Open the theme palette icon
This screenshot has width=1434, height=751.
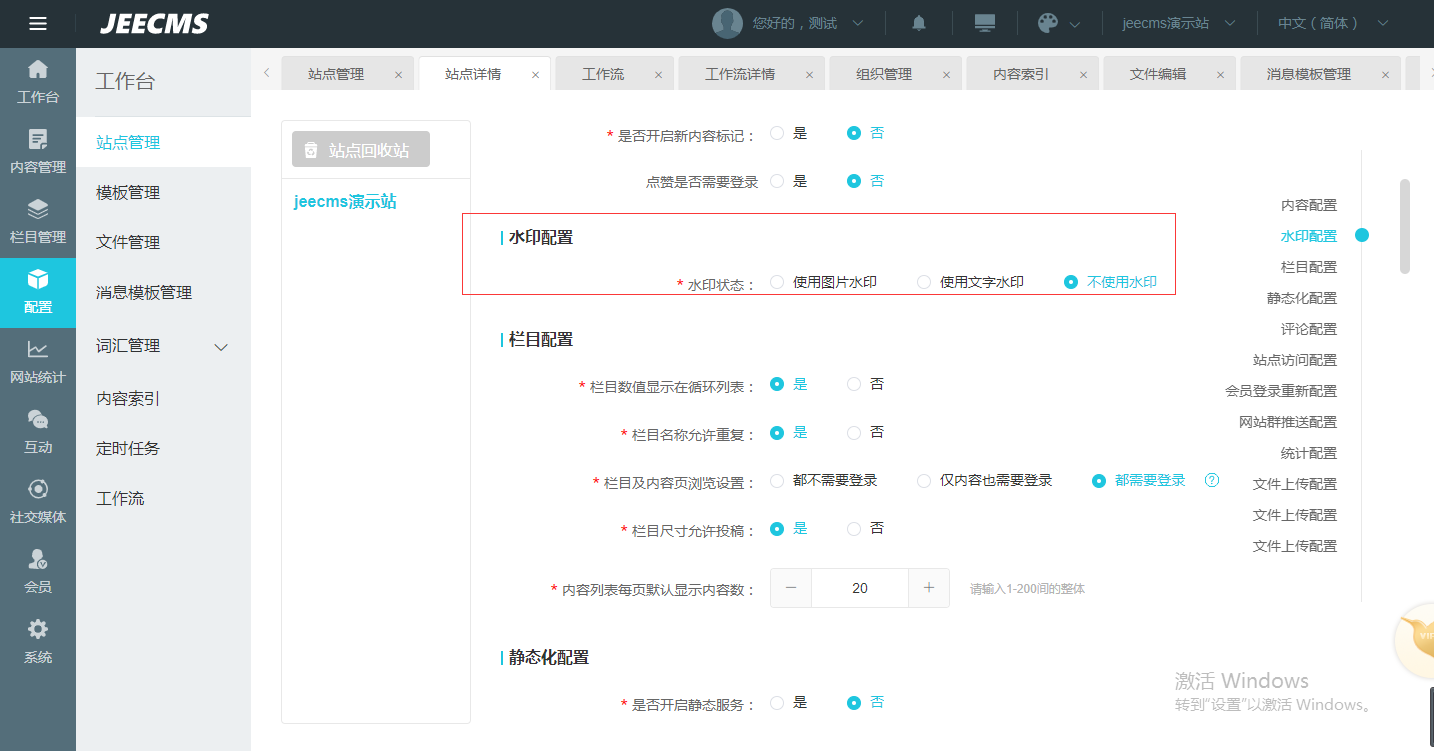tap(1048, 23)
